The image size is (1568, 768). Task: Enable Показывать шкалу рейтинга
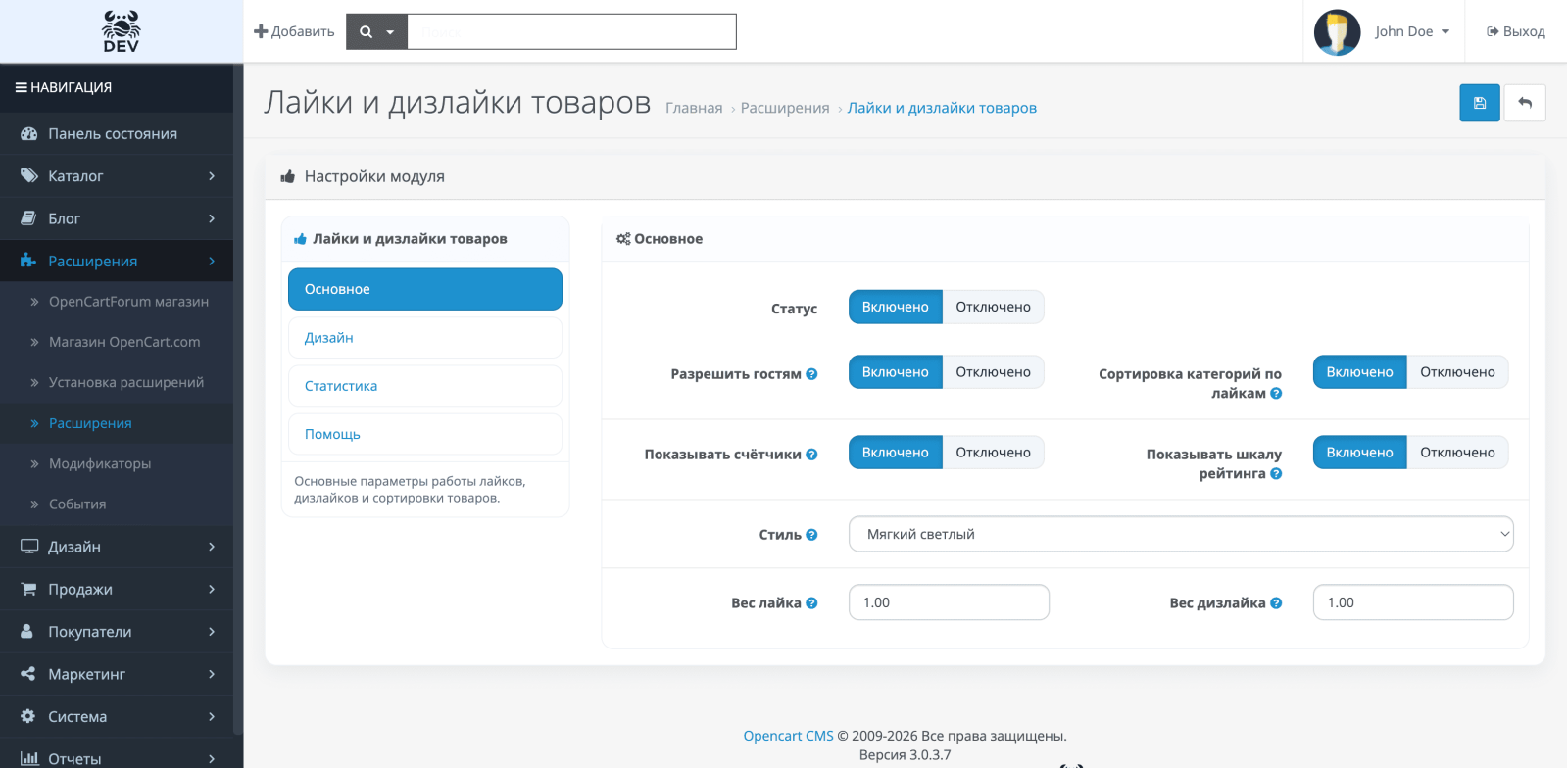[1360, 453]
